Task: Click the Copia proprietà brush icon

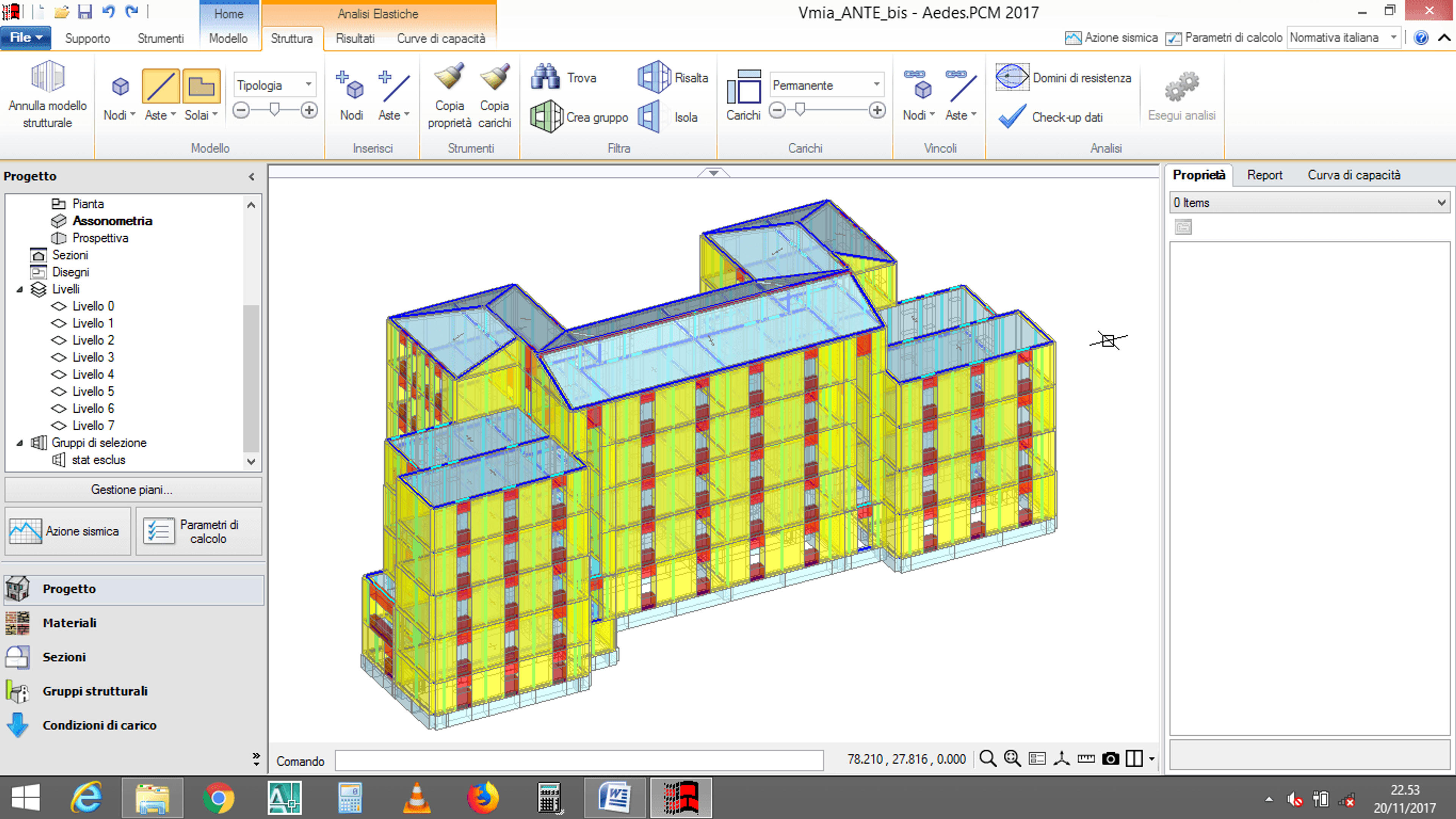Action: pyautogui.click(x=449, y=77)
